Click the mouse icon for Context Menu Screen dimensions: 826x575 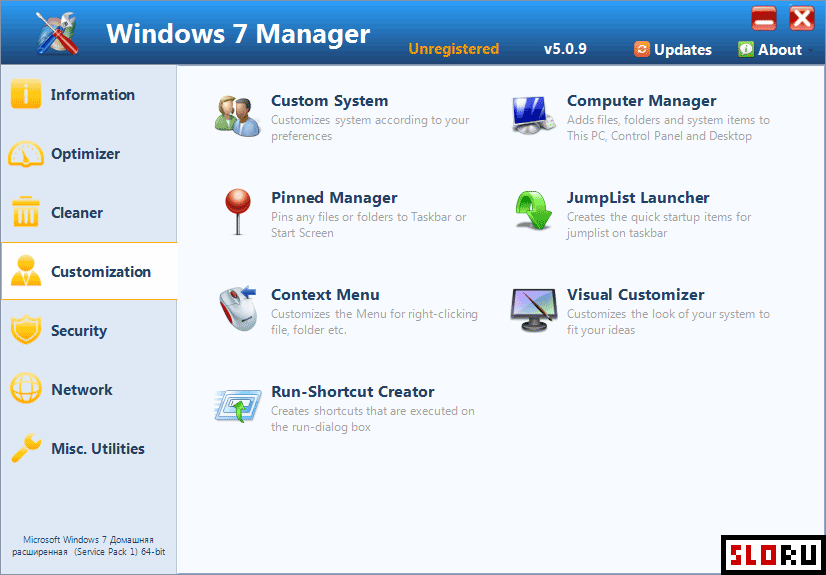(x=237, y=308)
